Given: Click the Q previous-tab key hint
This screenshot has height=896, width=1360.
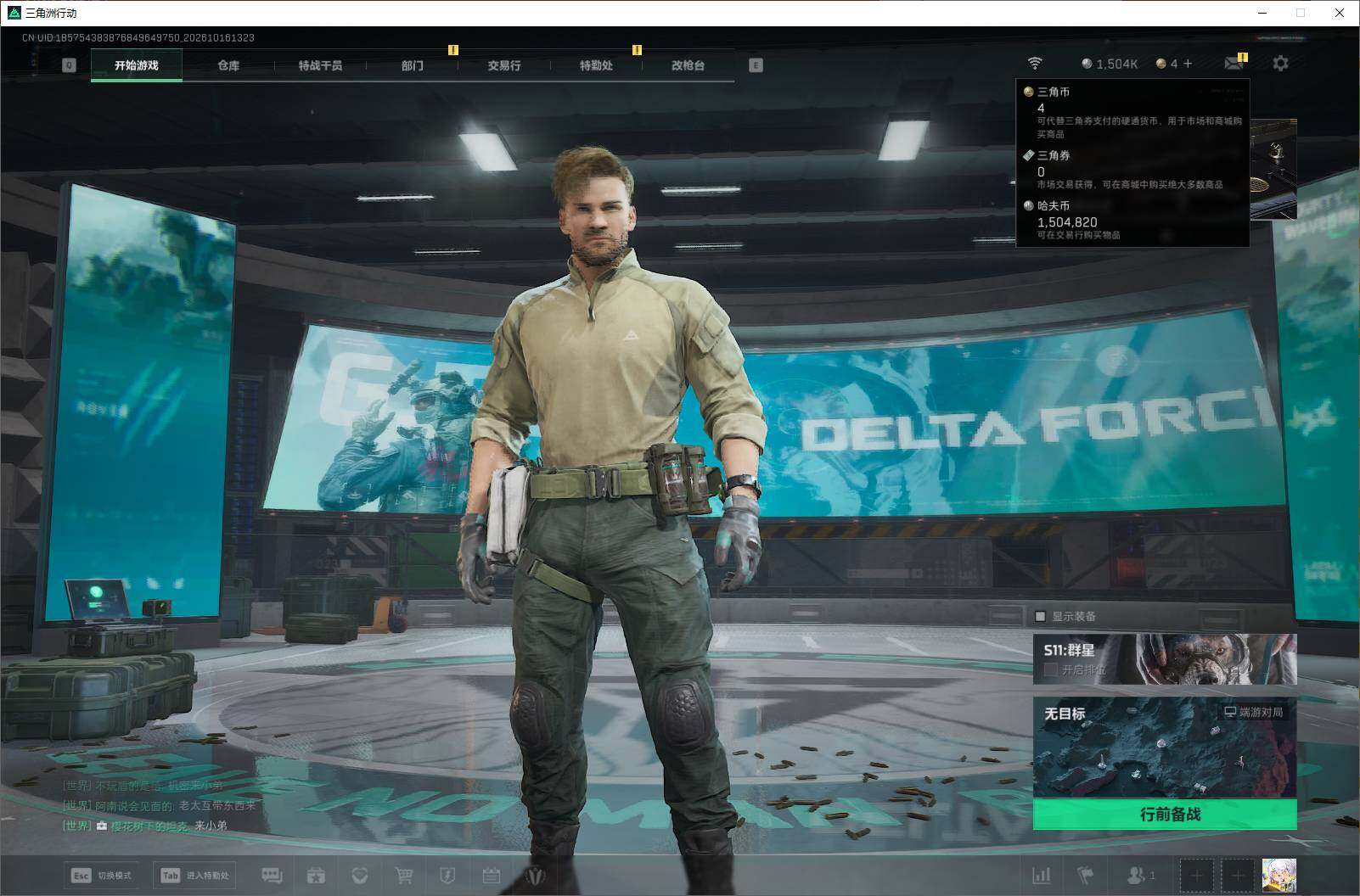Looking at the screenshot, I should [69, 65].
